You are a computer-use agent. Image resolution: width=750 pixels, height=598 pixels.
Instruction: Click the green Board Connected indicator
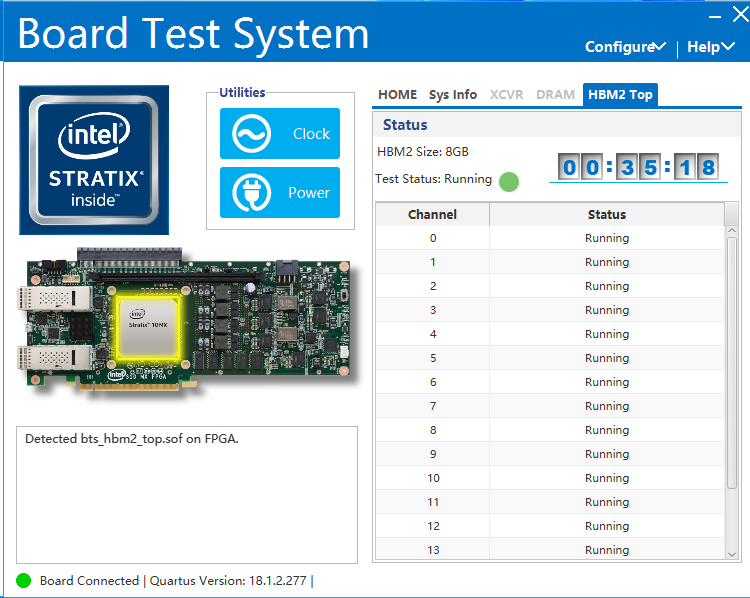point(23,580)
